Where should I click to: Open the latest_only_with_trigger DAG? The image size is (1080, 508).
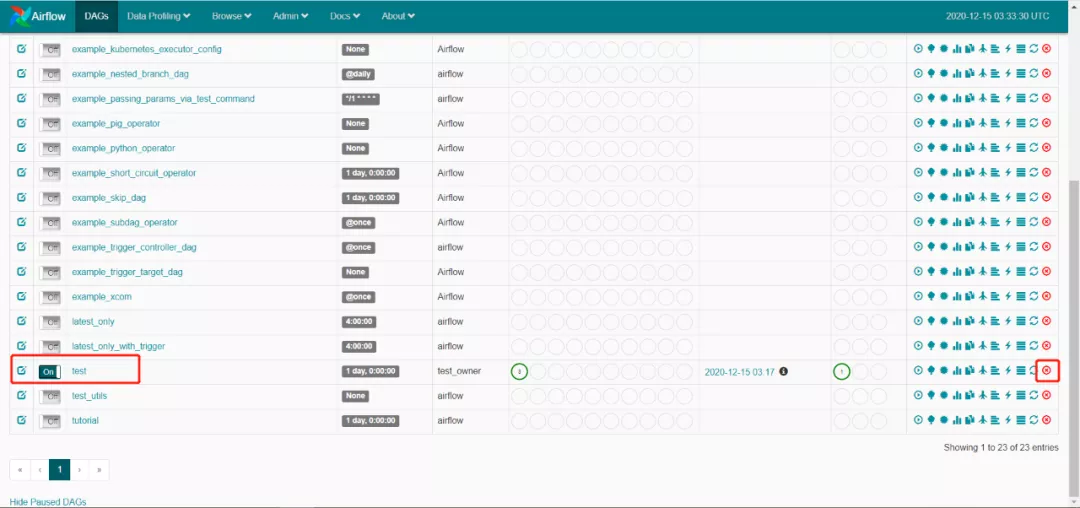[x=118, y=346]
